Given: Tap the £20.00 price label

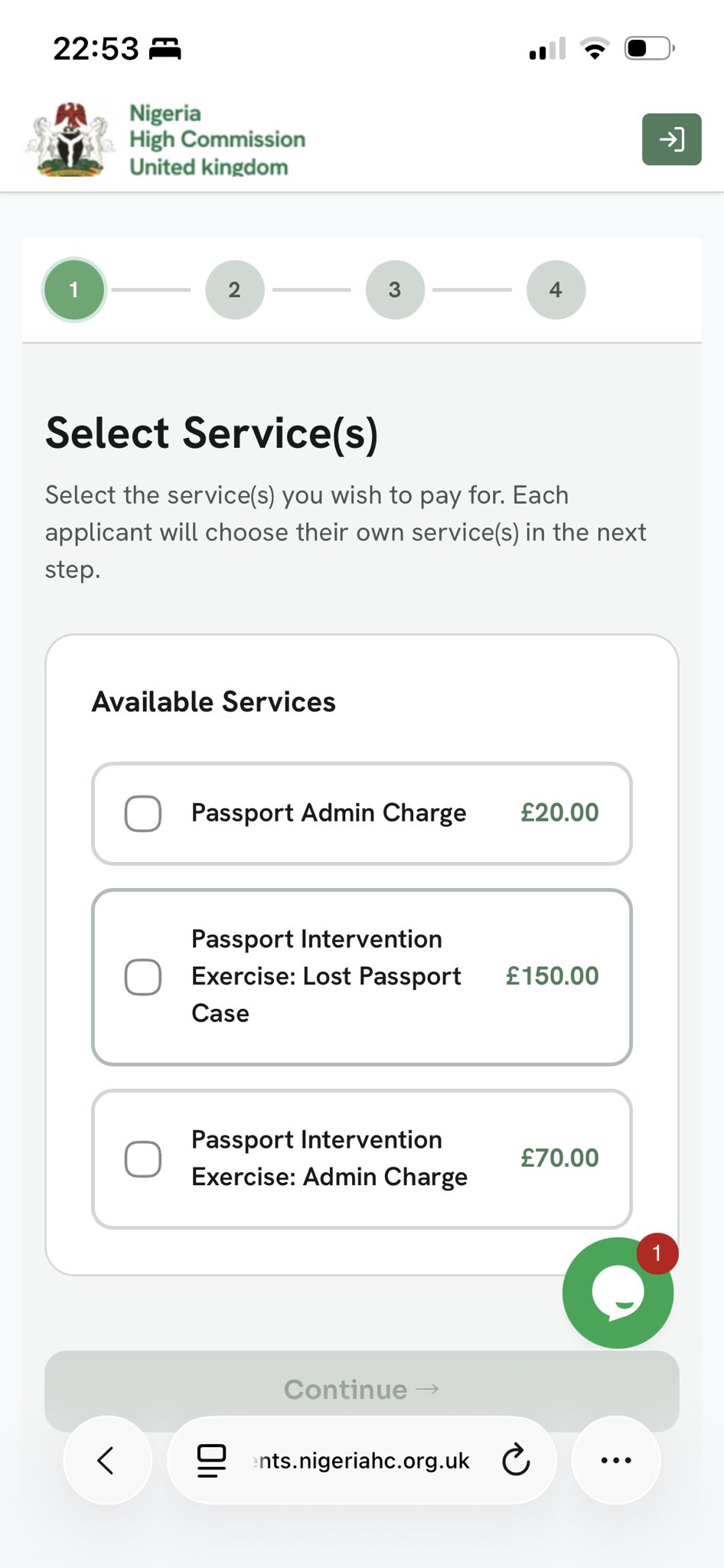Looking at the screenshot, I should pos(559,812).
